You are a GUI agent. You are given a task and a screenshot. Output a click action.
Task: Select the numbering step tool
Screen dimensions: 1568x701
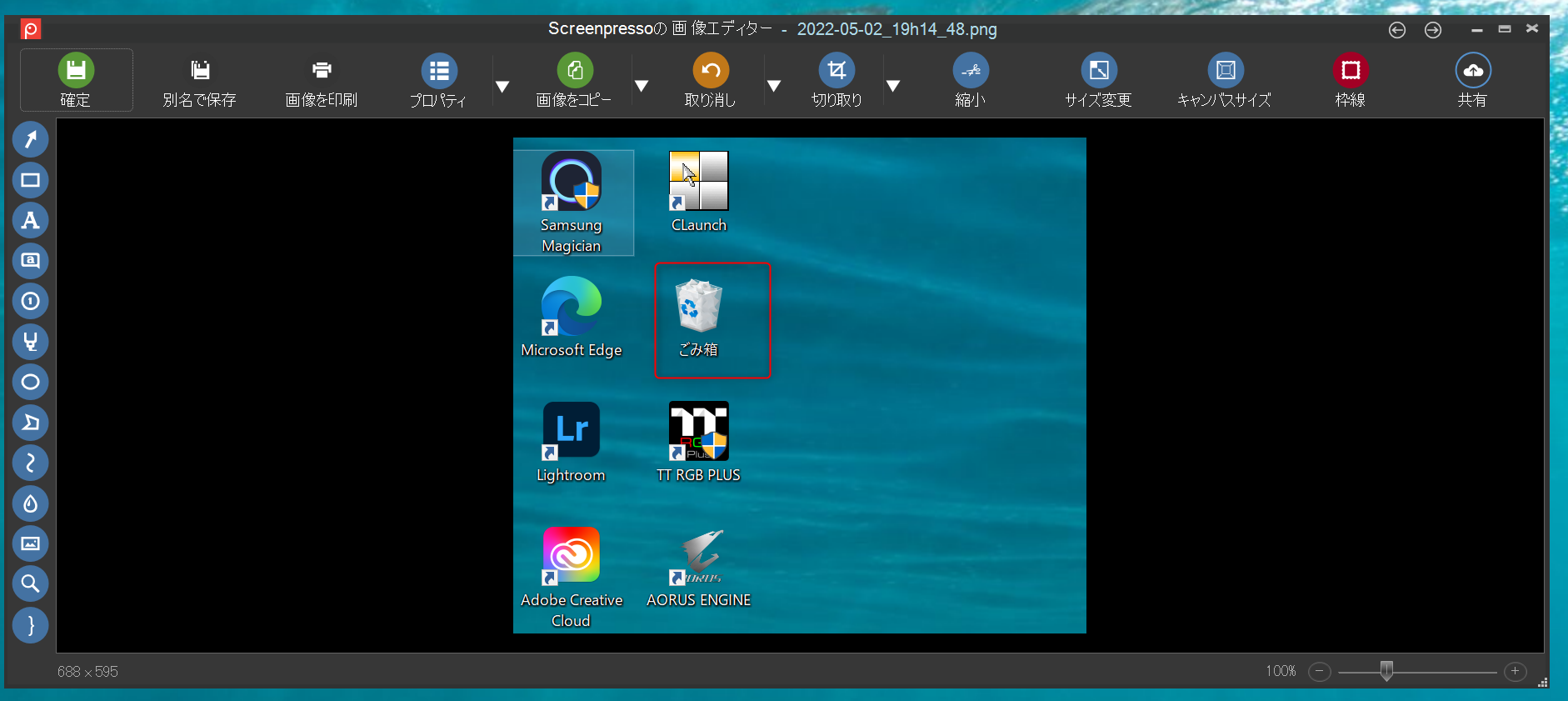click(x=30, y=301)
